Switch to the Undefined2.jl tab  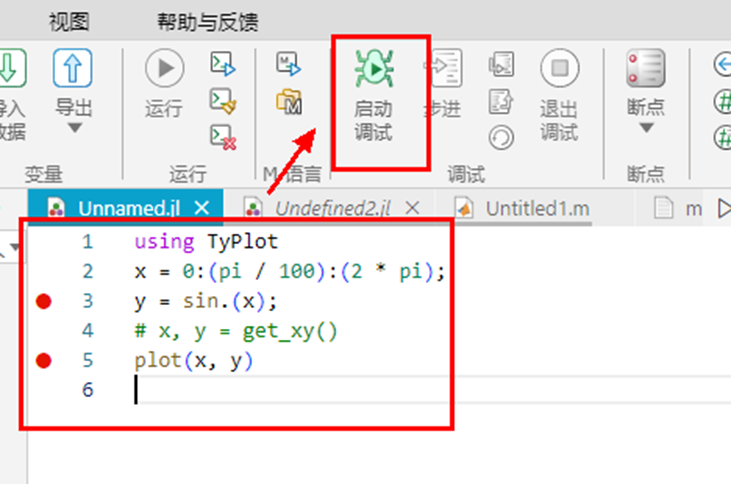point(332,208)
